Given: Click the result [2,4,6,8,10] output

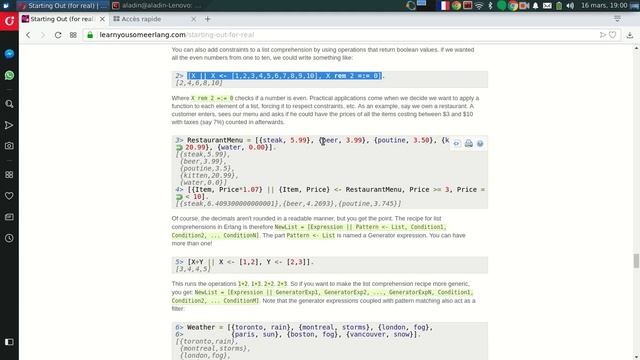Looking at the screenshot, I should pyautogui.click(x=199, y=83).
